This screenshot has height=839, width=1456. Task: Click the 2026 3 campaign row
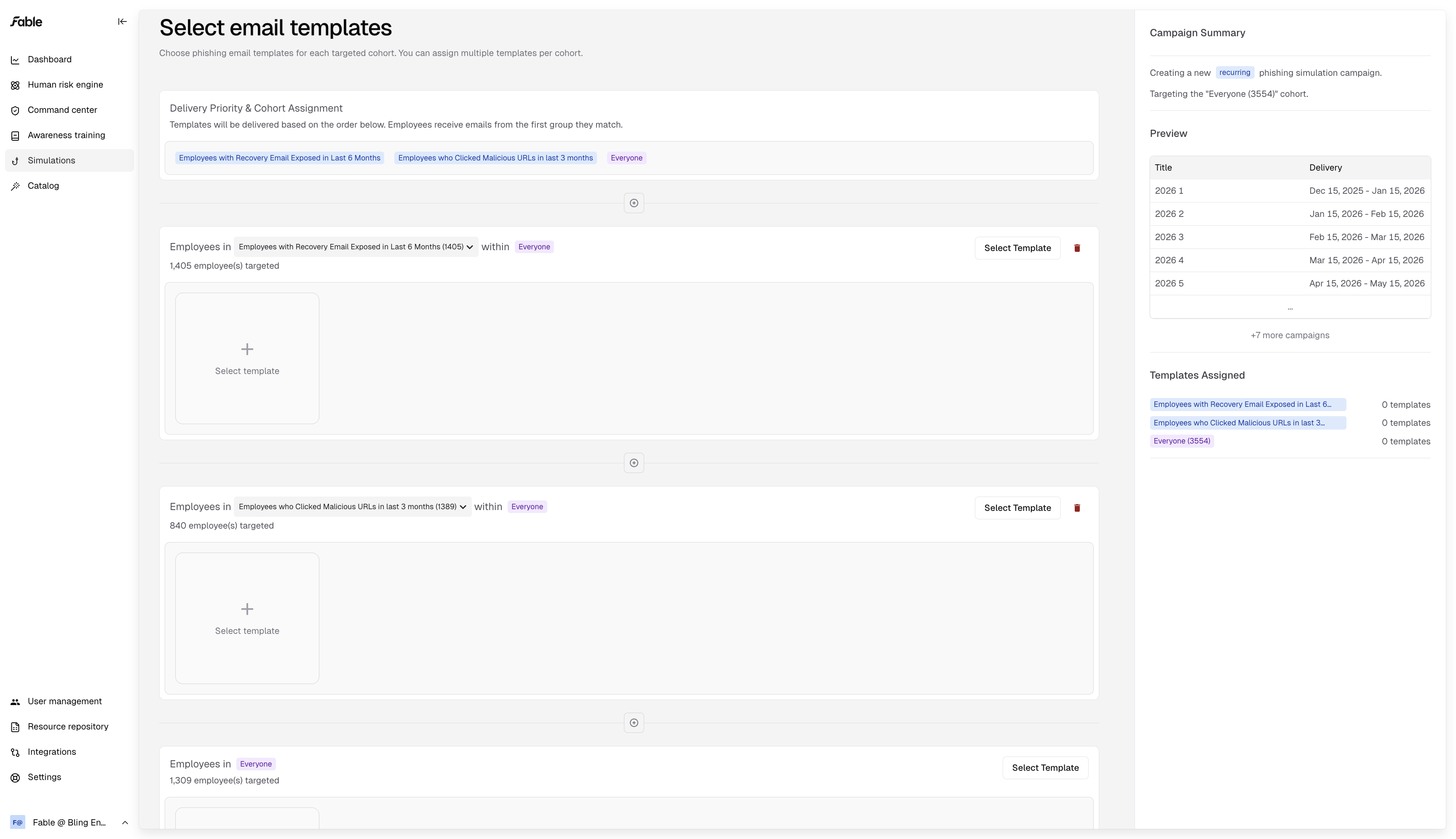coord(1290,238)
